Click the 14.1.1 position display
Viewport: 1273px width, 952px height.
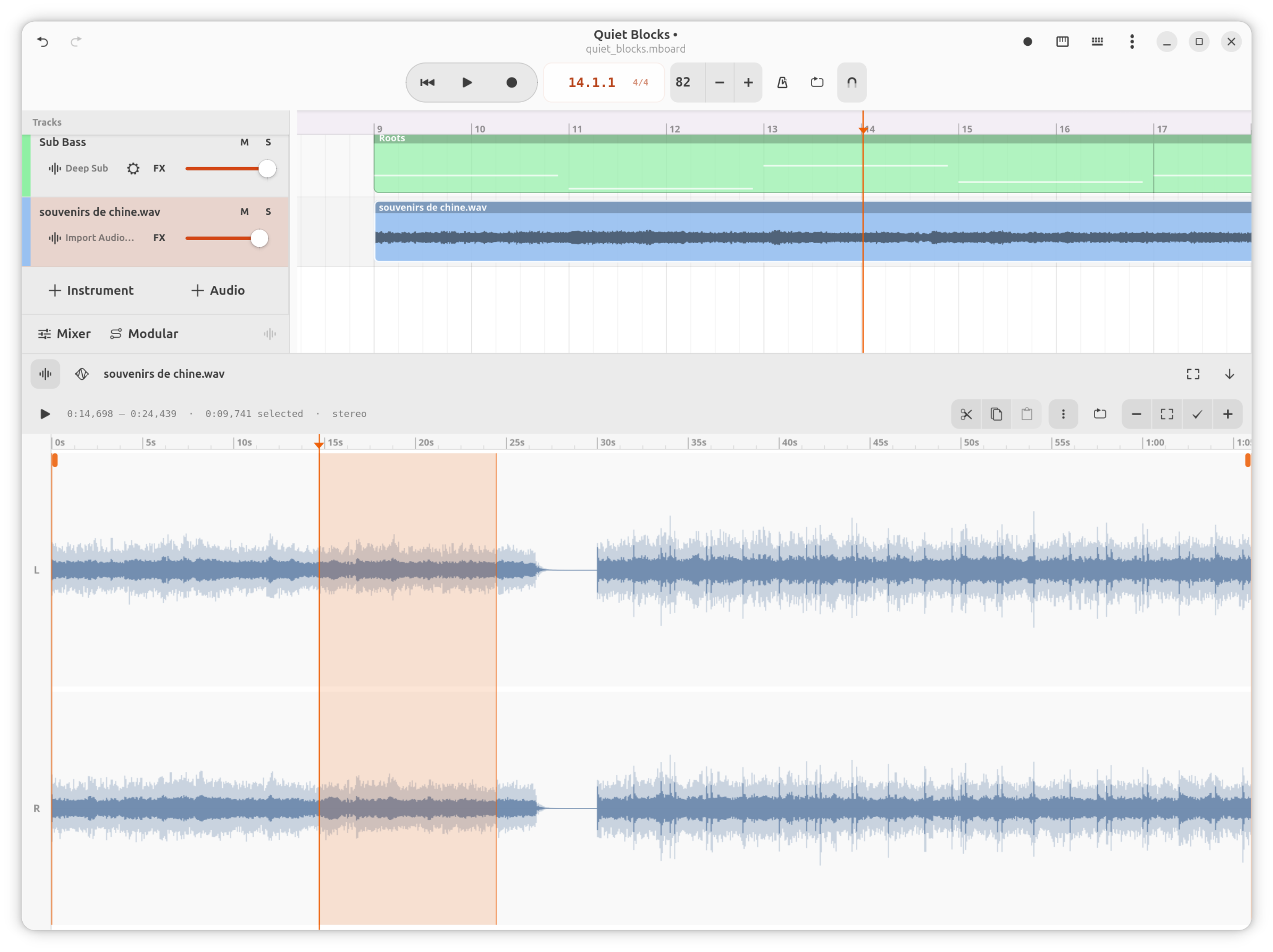point(591,82)
